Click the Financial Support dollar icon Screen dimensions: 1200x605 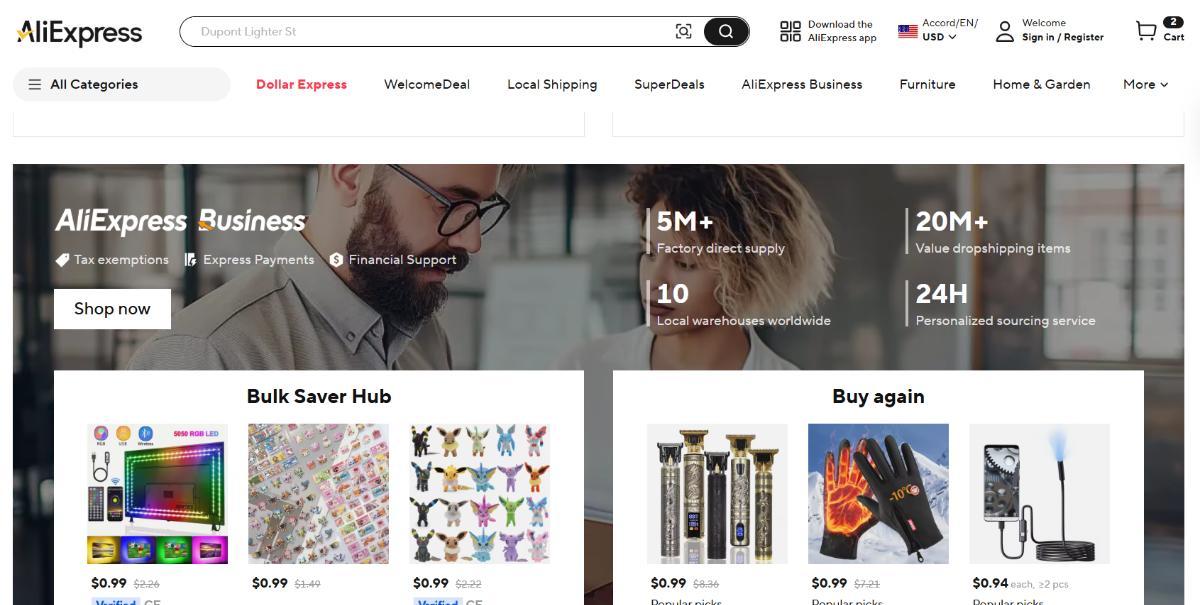coord(336,260)
